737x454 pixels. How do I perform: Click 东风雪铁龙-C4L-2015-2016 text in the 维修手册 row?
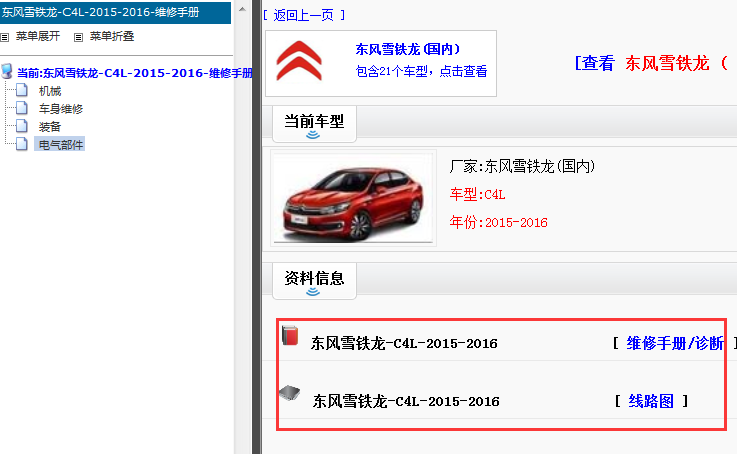pos(404,344)
